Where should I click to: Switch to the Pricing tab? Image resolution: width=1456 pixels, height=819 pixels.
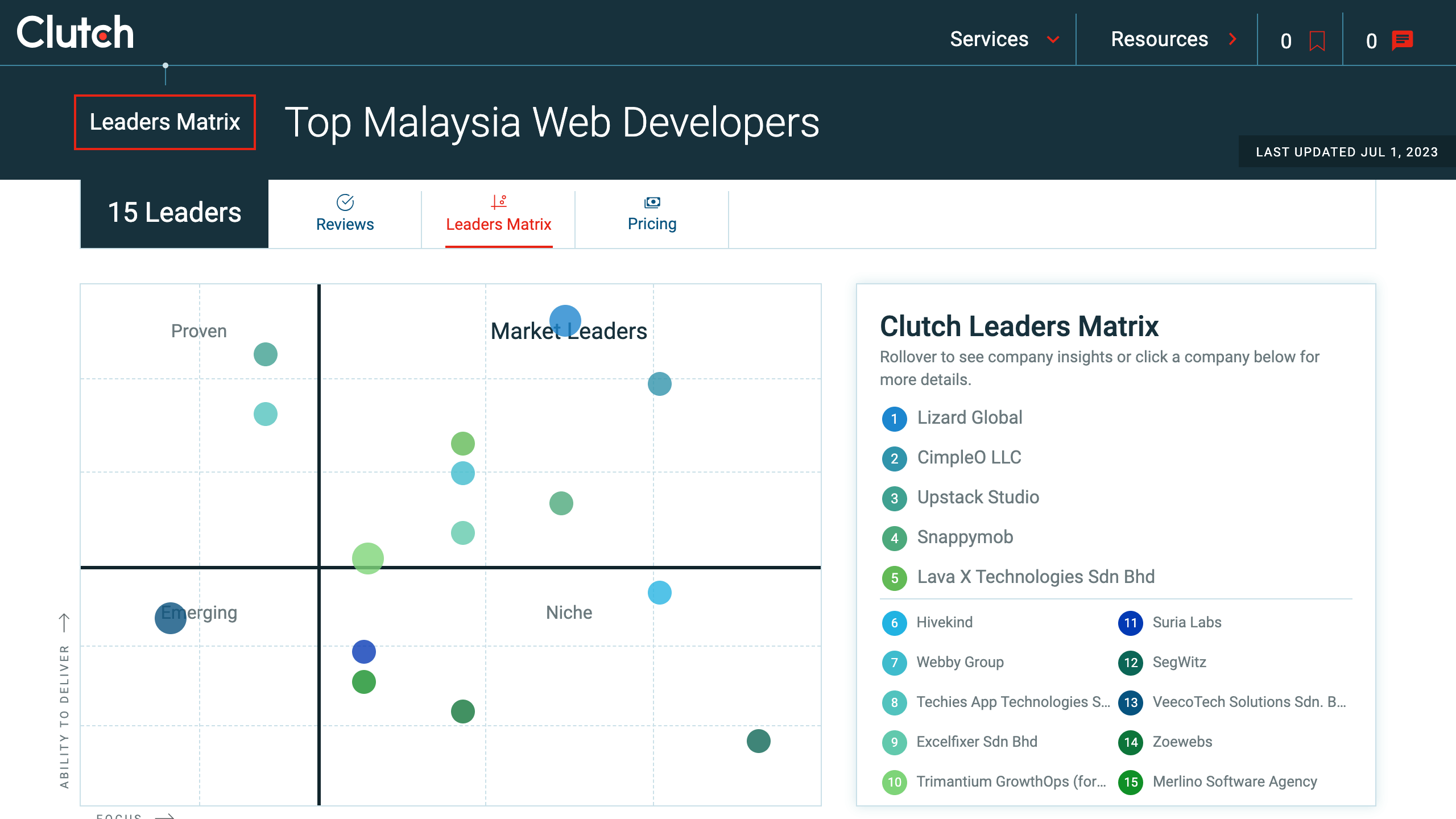point(652,214)
